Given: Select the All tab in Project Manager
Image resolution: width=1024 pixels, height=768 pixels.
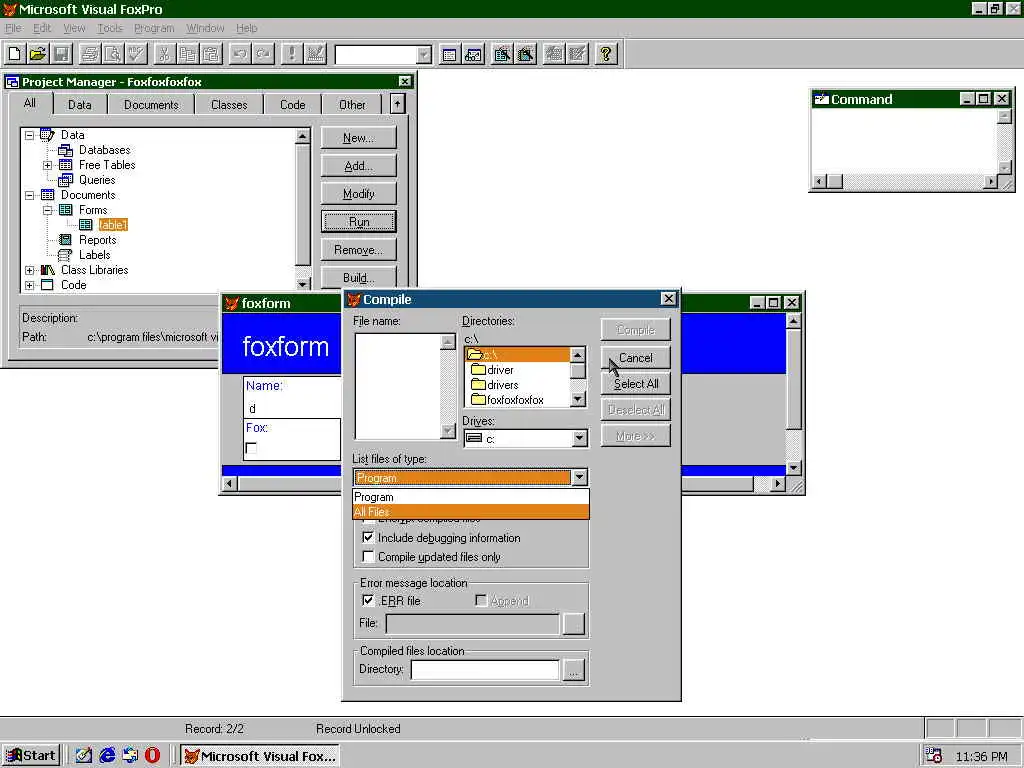Looking at the screenshot, I should 30,103.
